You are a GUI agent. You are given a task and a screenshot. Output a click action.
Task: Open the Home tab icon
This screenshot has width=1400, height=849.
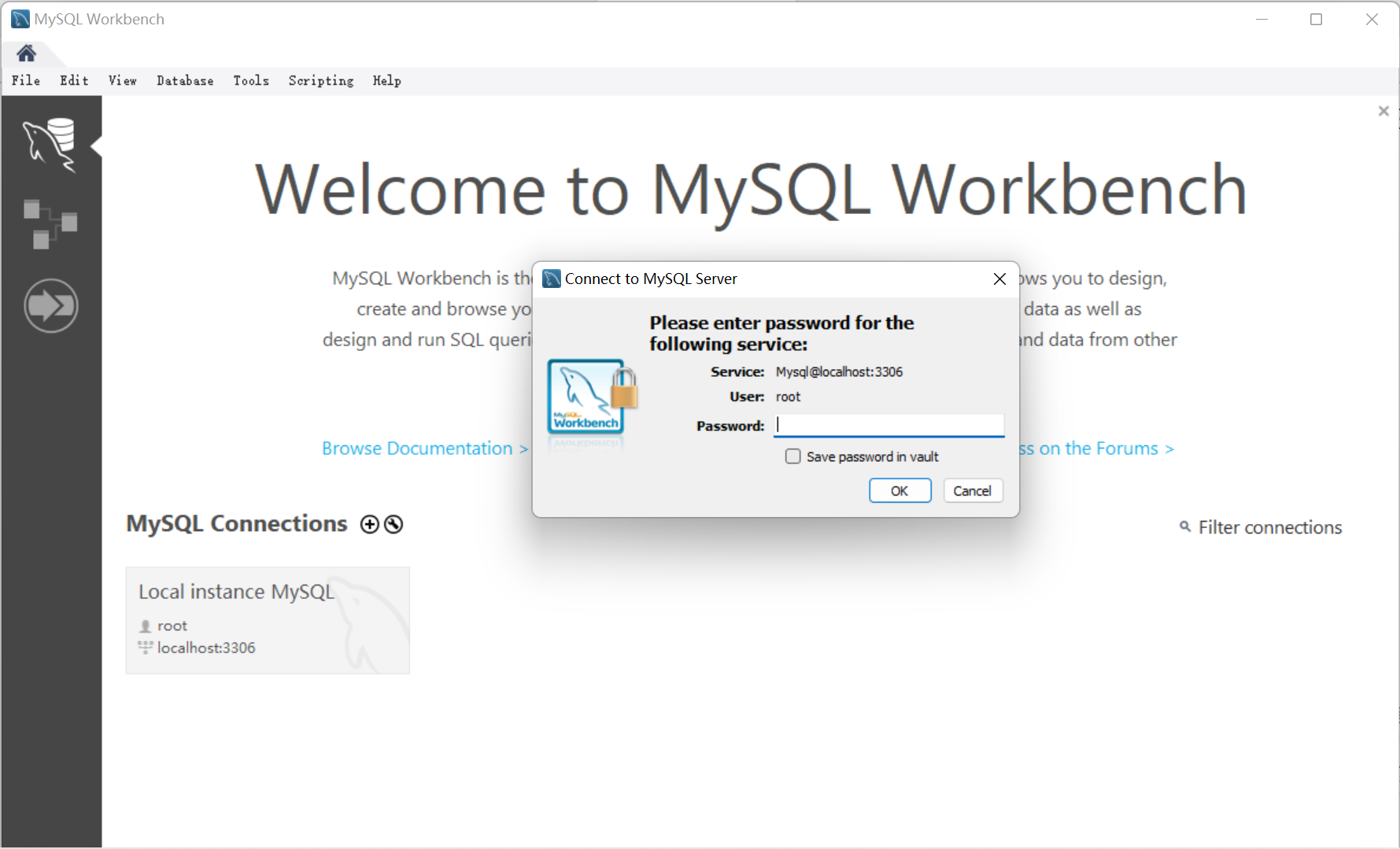point(26,53)
